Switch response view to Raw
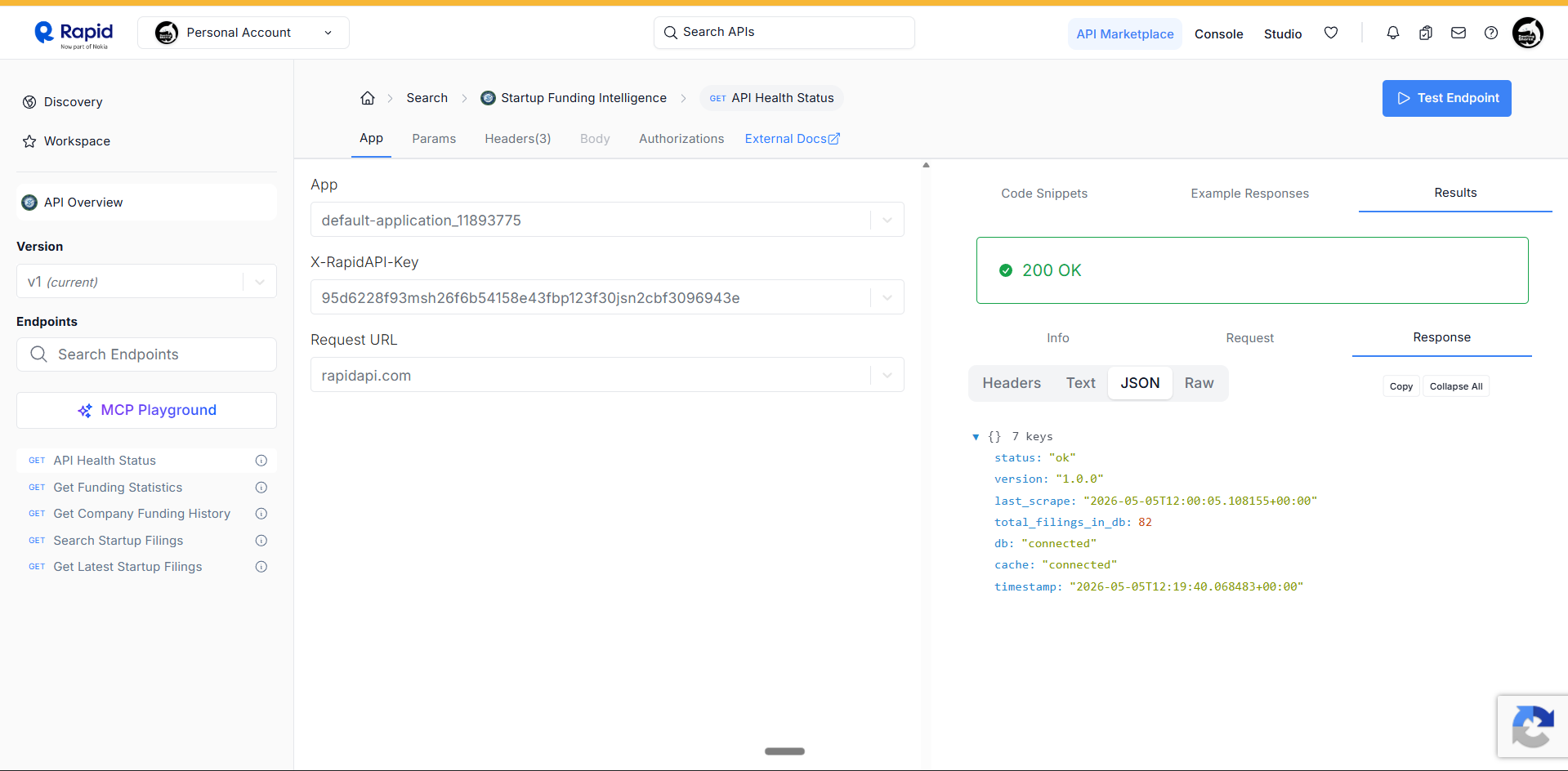This screenshot has height=771, width=1568. coord(1199,383)
